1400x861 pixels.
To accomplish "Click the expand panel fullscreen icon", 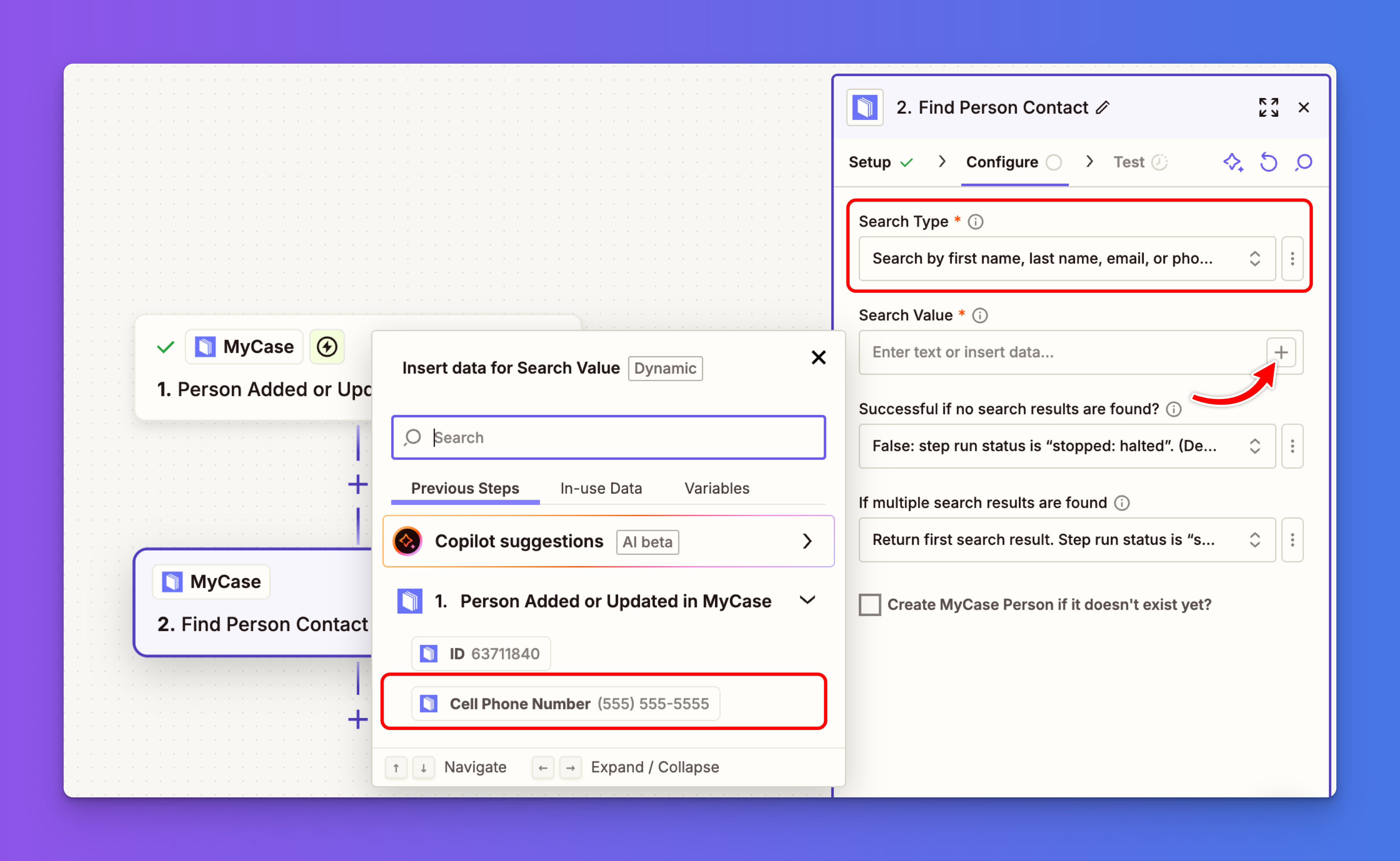I will [1268, 107].
